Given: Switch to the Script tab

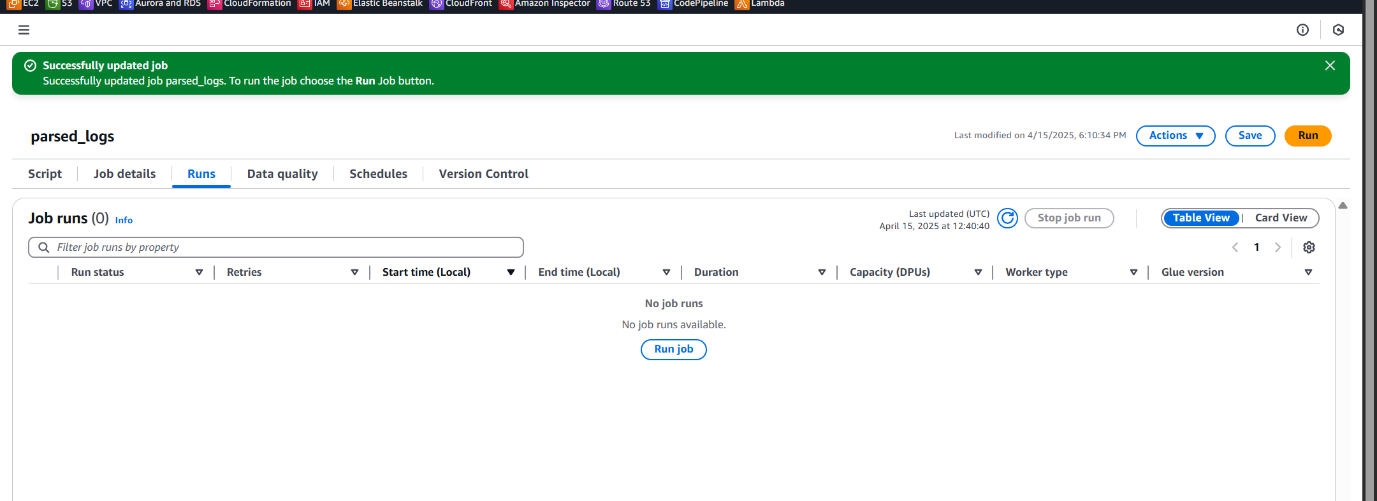Looking at the screenshot, I should tap(45, 174).
